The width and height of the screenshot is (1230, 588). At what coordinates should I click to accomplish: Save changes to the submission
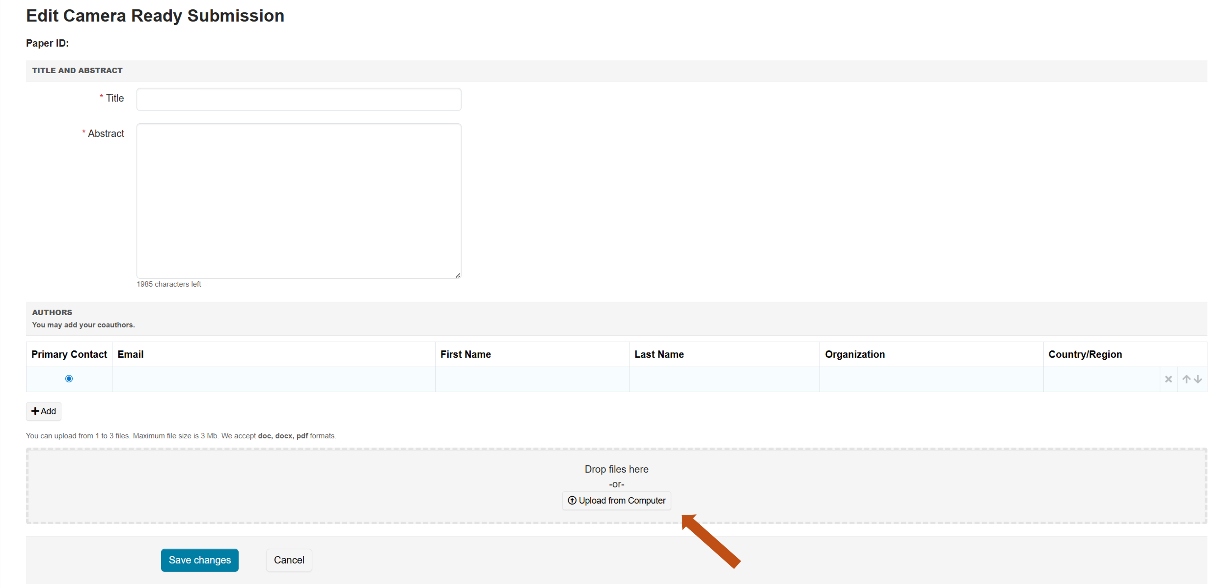click(200, 560)
